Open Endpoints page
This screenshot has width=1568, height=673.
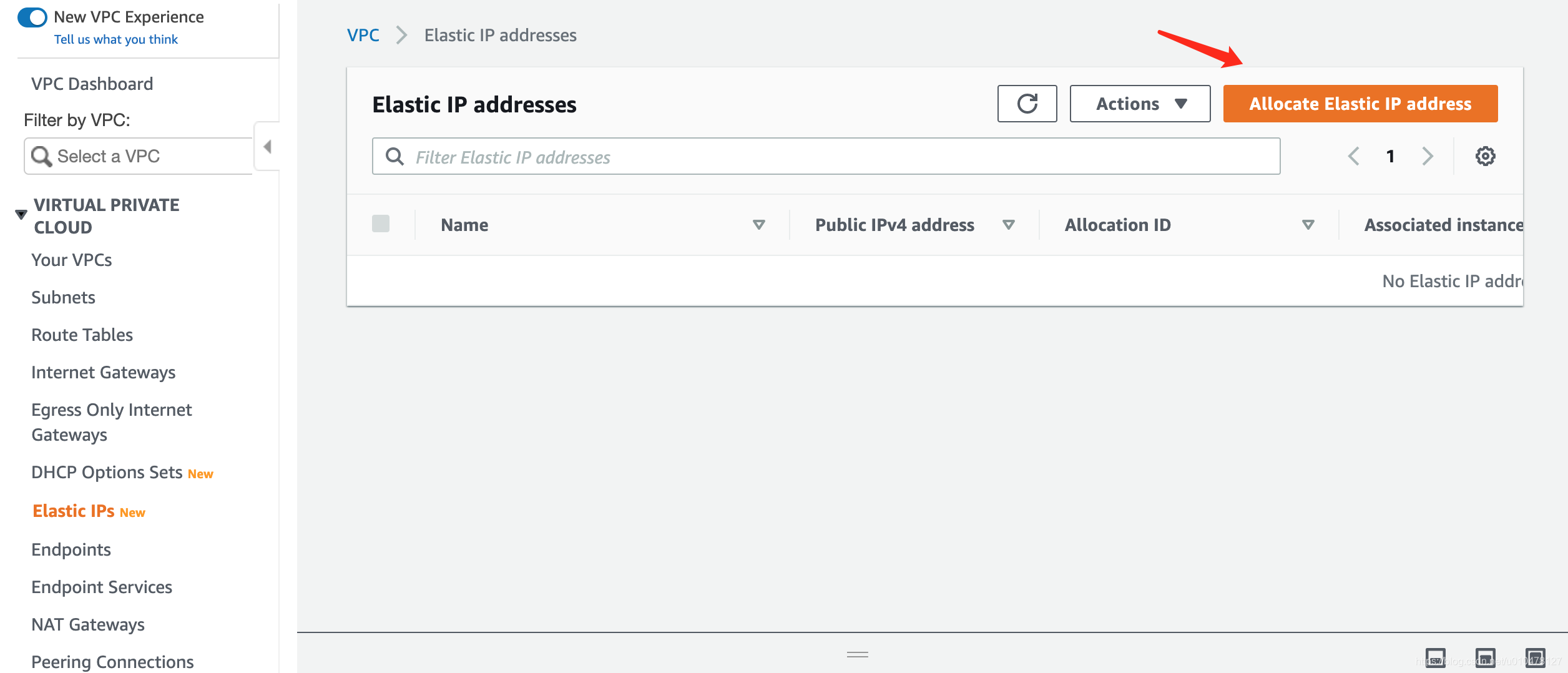(x=71, y=549)
